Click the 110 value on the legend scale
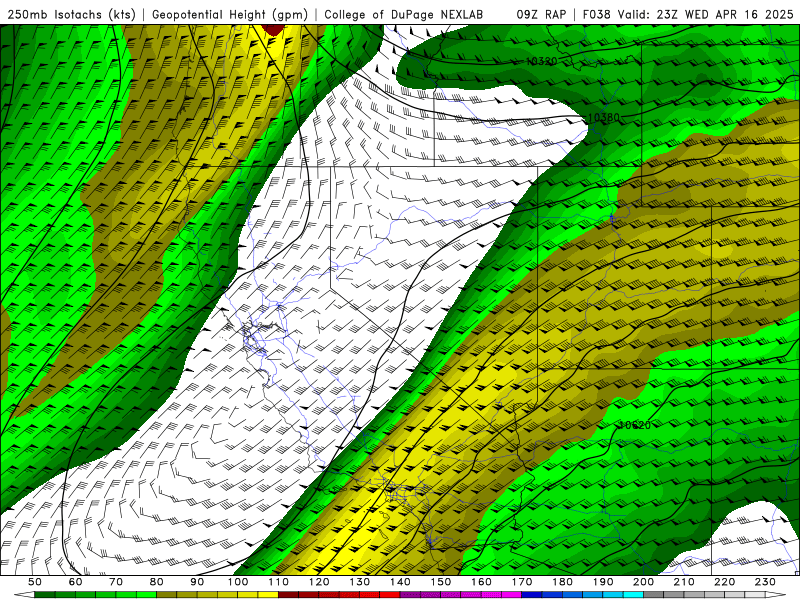This screenshot has height=600, width=800. coord(278,582)
